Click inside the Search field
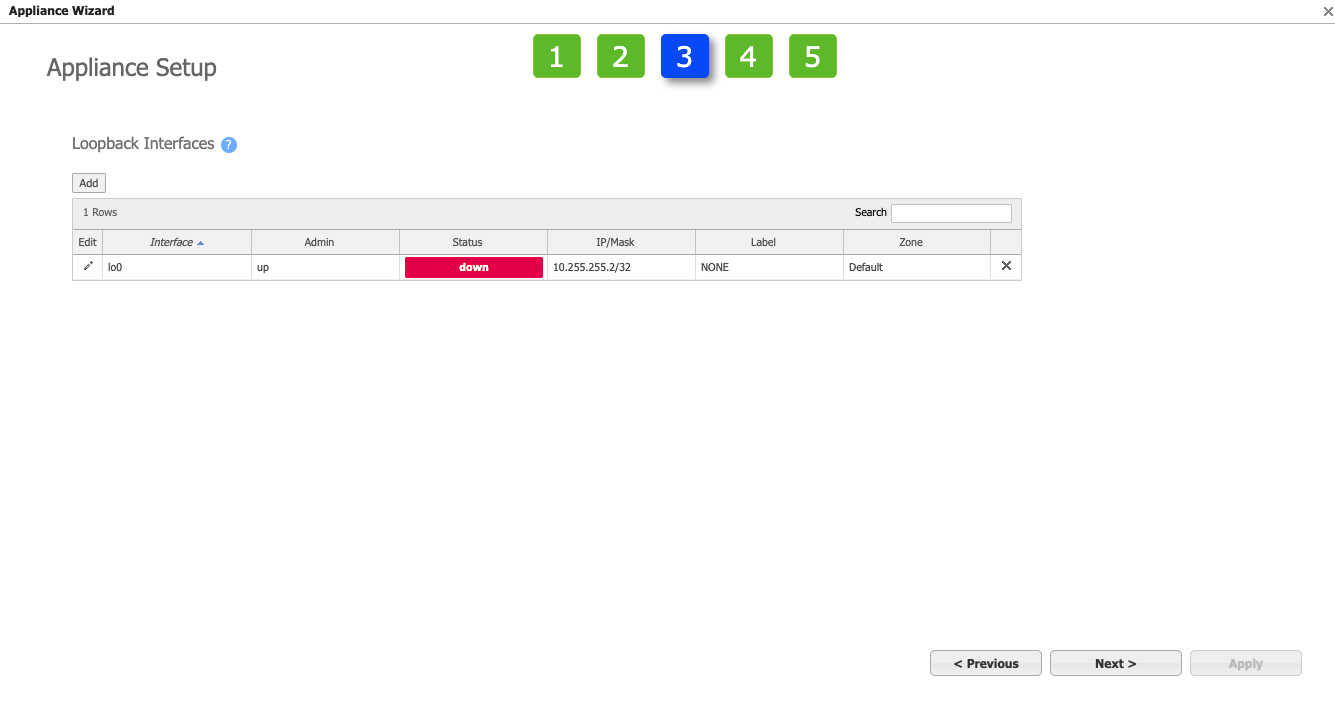Image resolution: width=1335 pixels, height=705 pixels. pos(950,212)
